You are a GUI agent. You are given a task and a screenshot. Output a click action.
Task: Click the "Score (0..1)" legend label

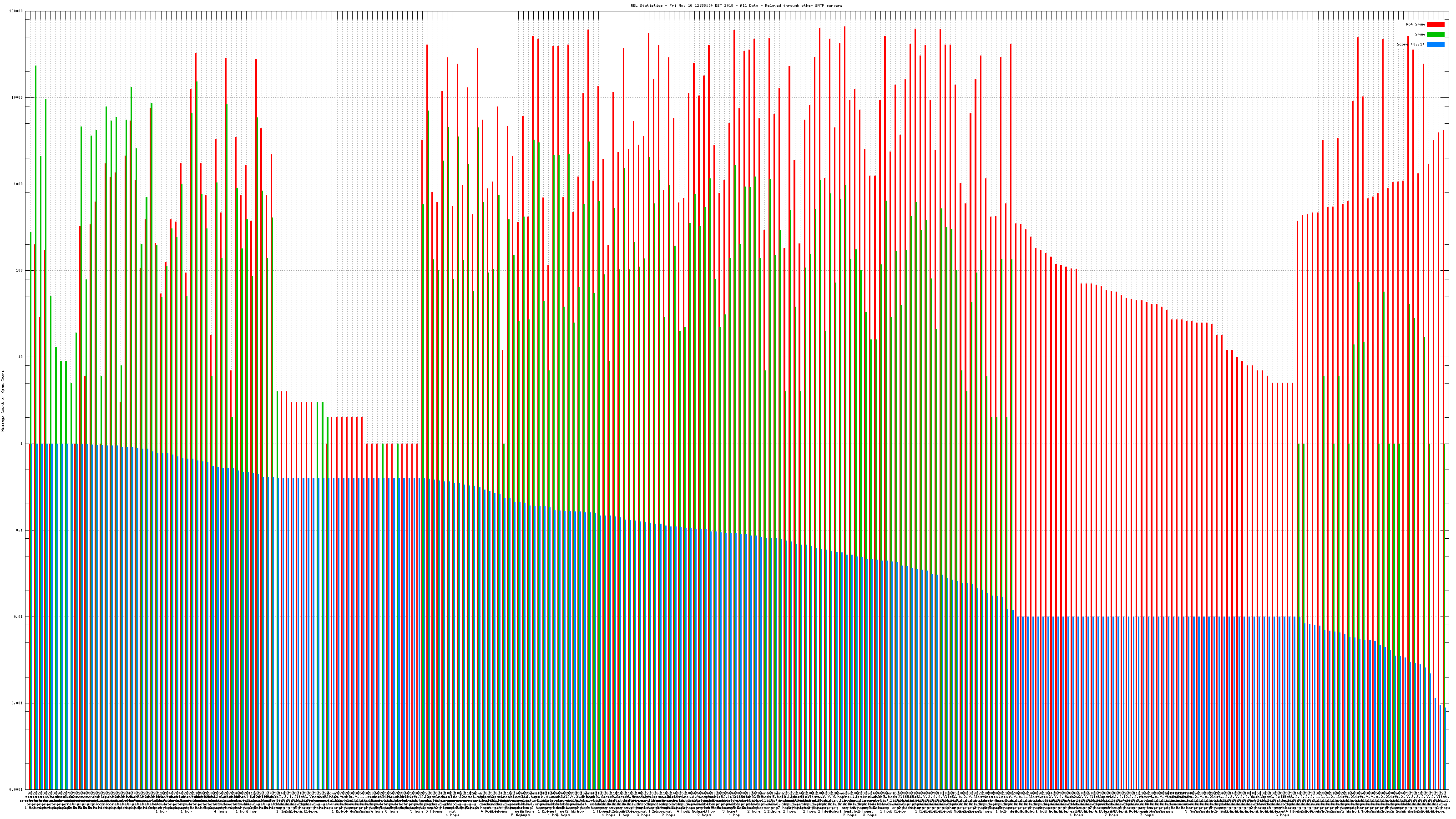1411,44
